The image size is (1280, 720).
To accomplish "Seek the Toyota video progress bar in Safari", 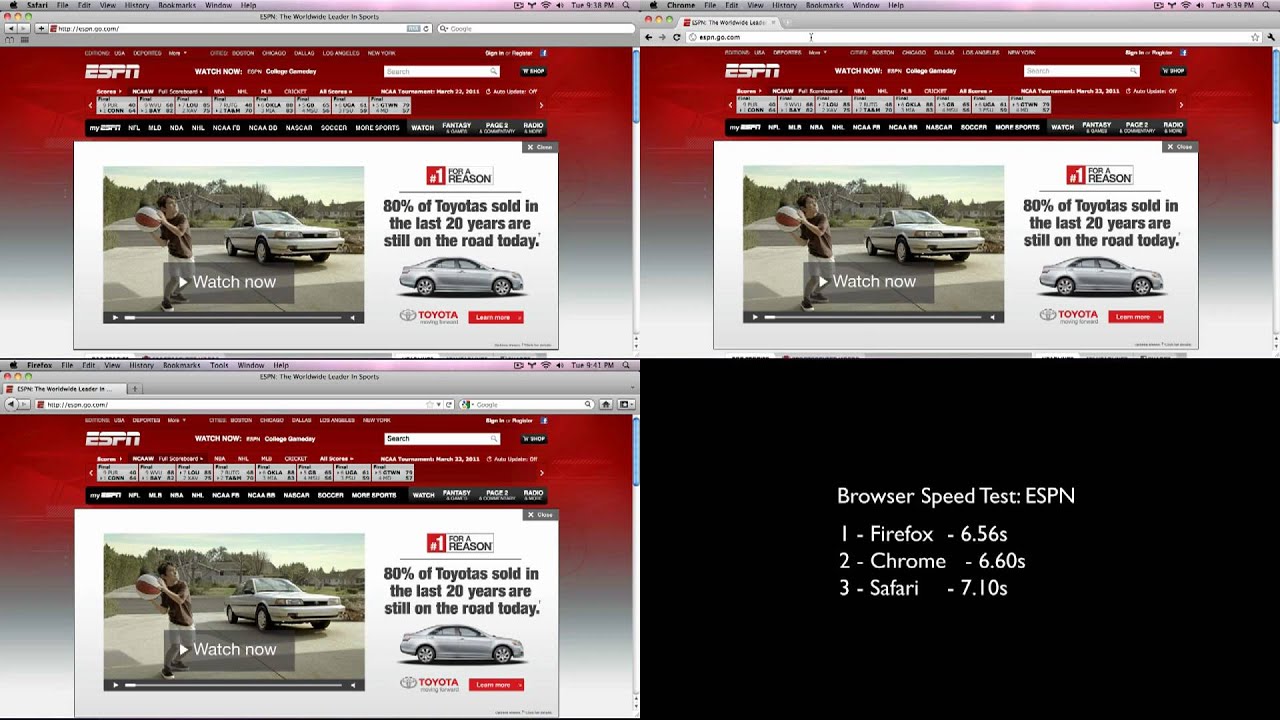I will (x=233, y=317).
